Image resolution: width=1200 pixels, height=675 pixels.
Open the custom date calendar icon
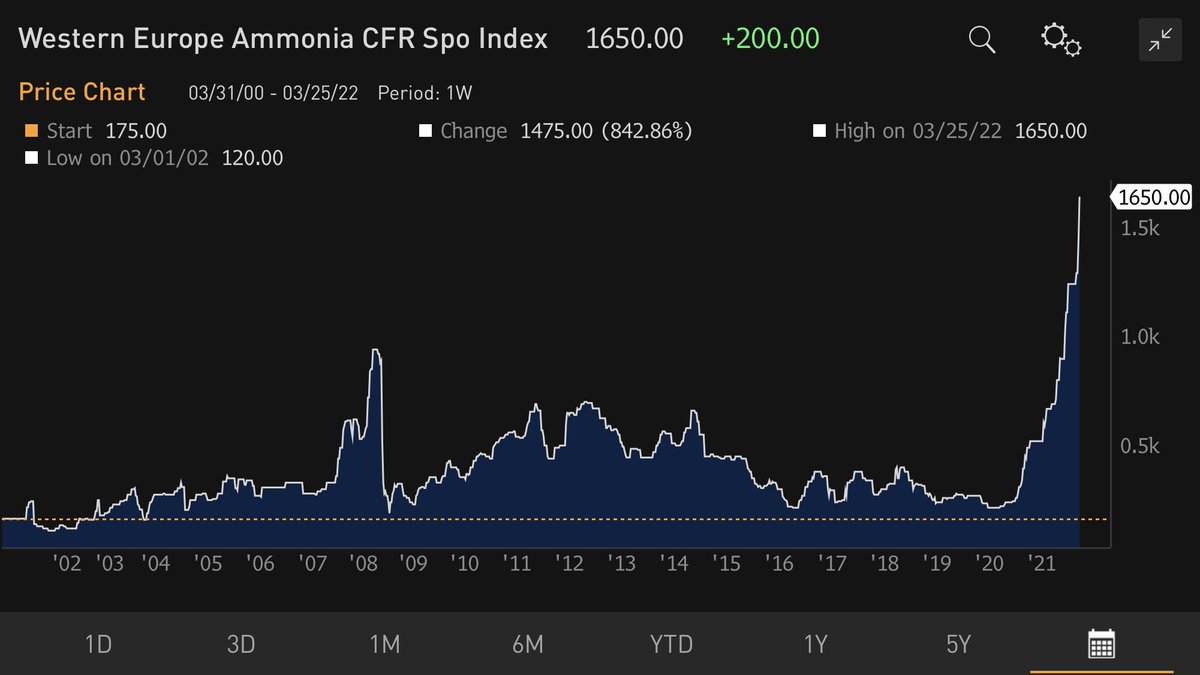click(1101, 644)
